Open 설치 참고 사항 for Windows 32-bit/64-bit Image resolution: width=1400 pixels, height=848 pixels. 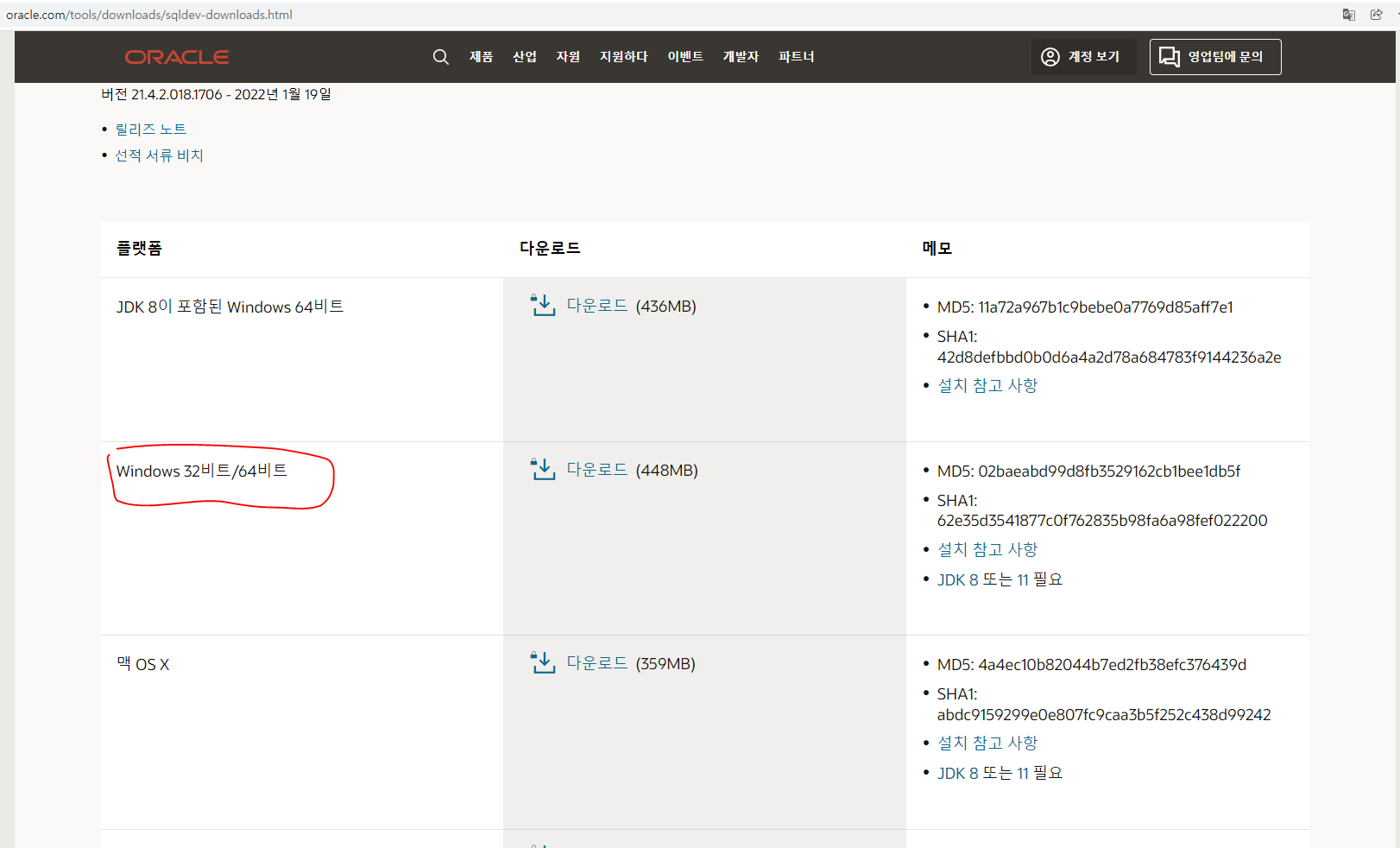click(x=987, y=550)
